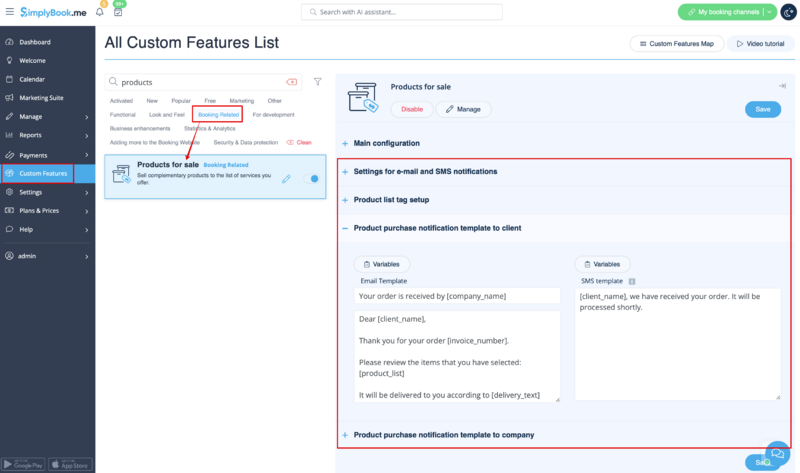Toggle Products for sale feature switch
The width and height of the screenshot is (800, 473).
pyautogui.click(x=311, y=179)
